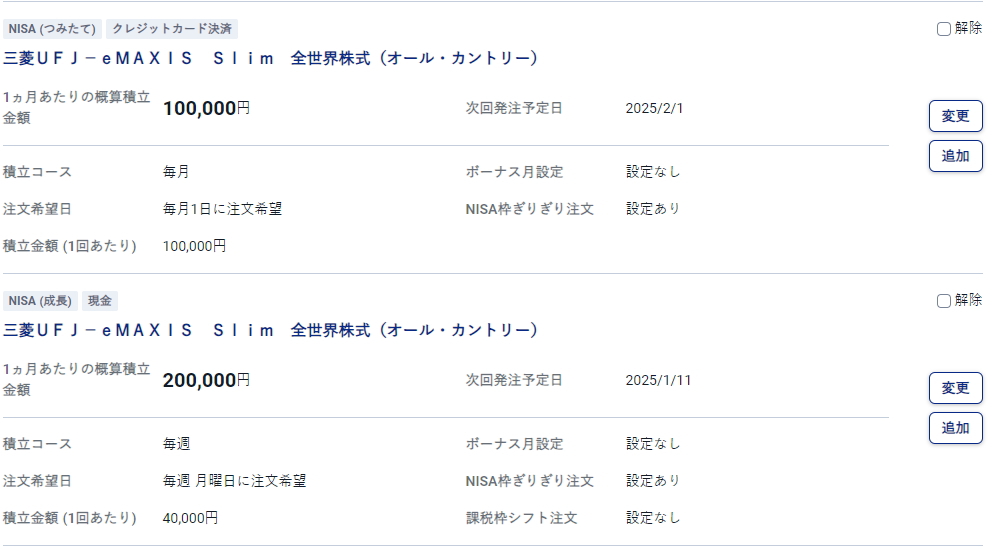The image size is (993, 549).
Task: Click the 40,000円 per-order amount
Action: coord(190,518)
